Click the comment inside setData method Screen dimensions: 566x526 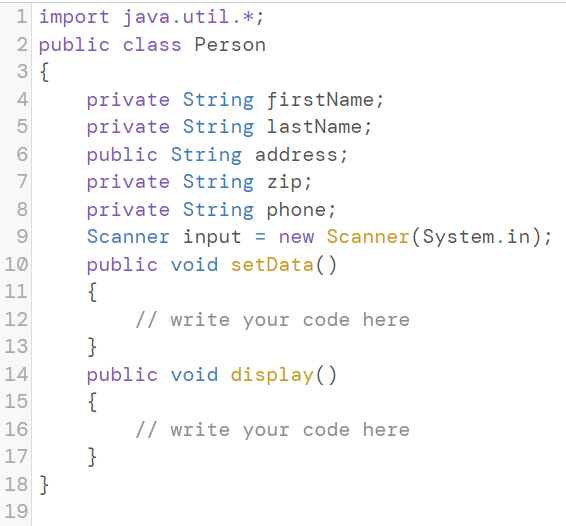273,320
